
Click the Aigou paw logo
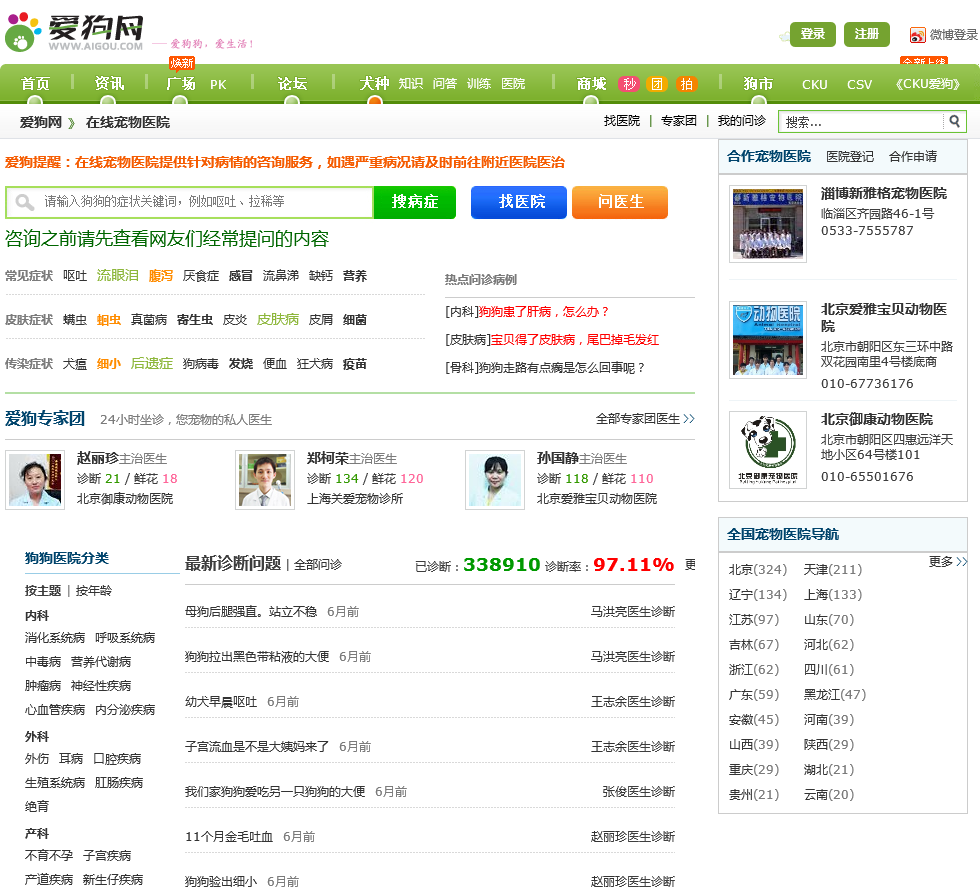[x=23, y=31]
